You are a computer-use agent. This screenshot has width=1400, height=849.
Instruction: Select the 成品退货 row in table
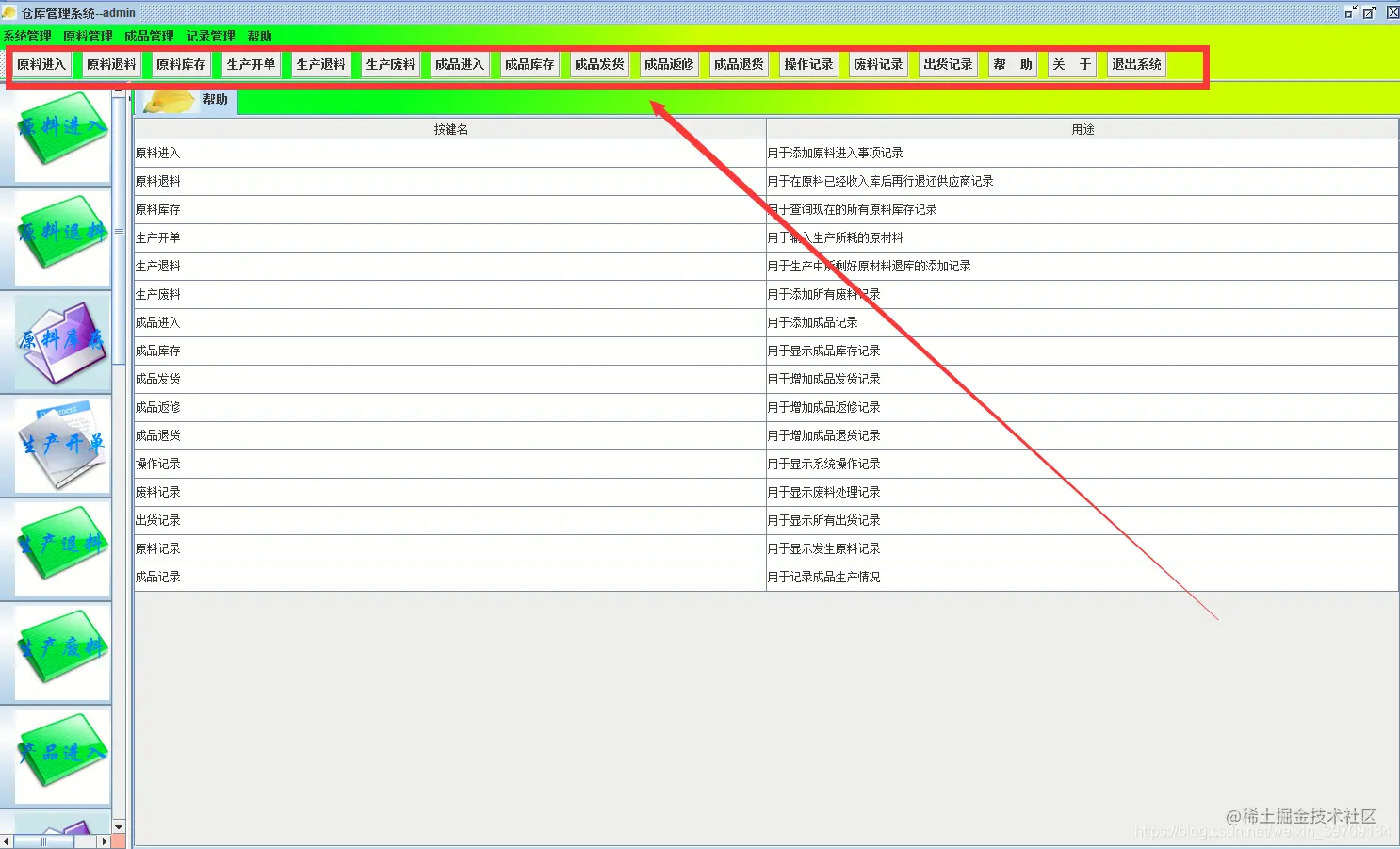(766, 435)
